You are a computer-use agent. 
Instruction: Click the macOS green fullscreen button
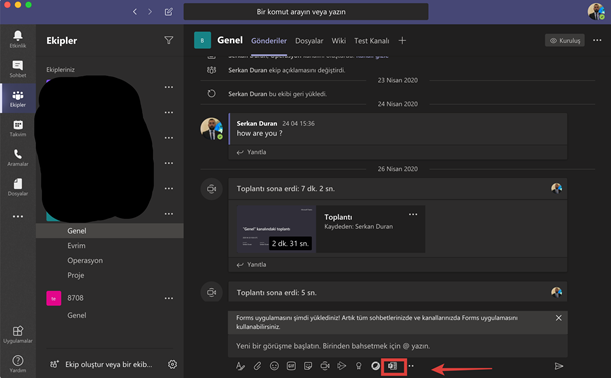click(28, 5)
